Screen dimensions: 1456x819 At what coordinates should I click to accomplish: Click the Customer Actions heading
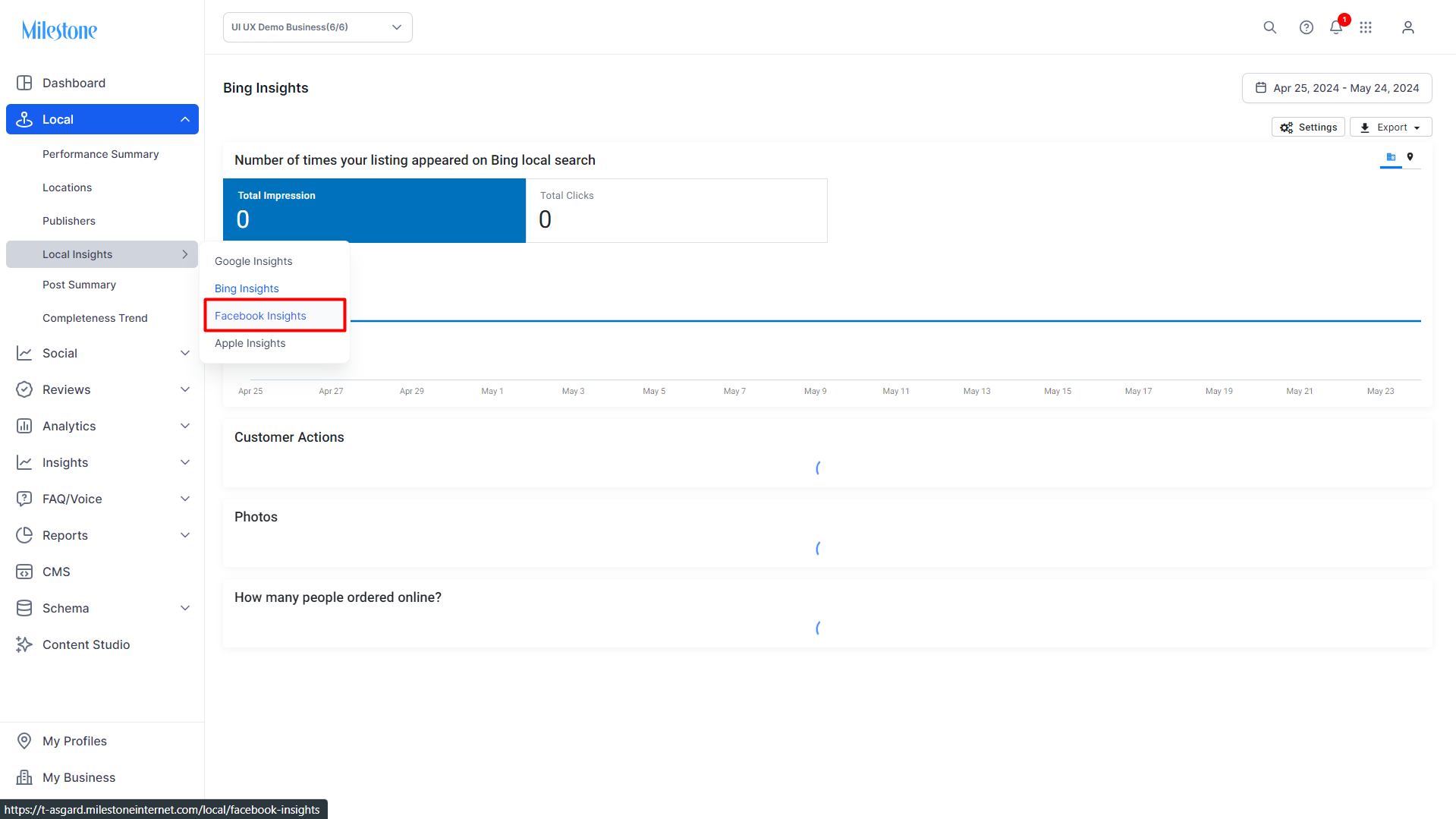click(x=289, y=437)
